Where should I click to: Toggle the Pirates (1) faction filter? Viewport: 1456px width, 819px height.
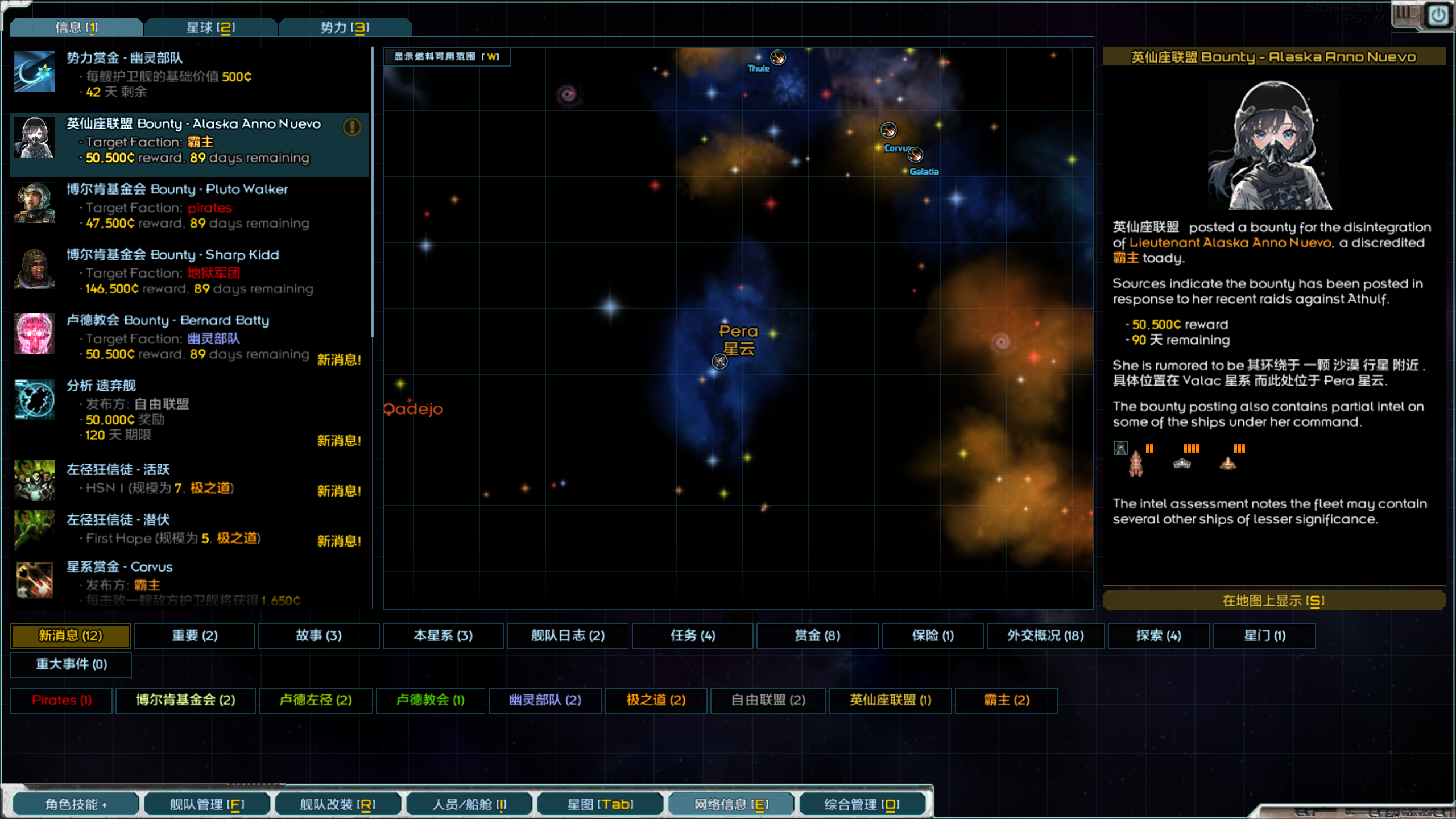point(61,700)
